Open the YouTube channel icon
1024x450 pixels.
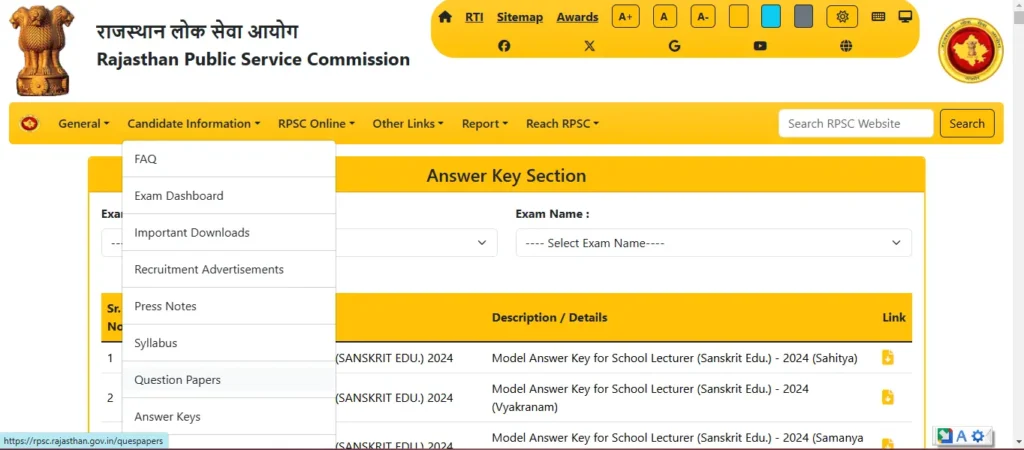pyautogui.click(x=760, y=46)
